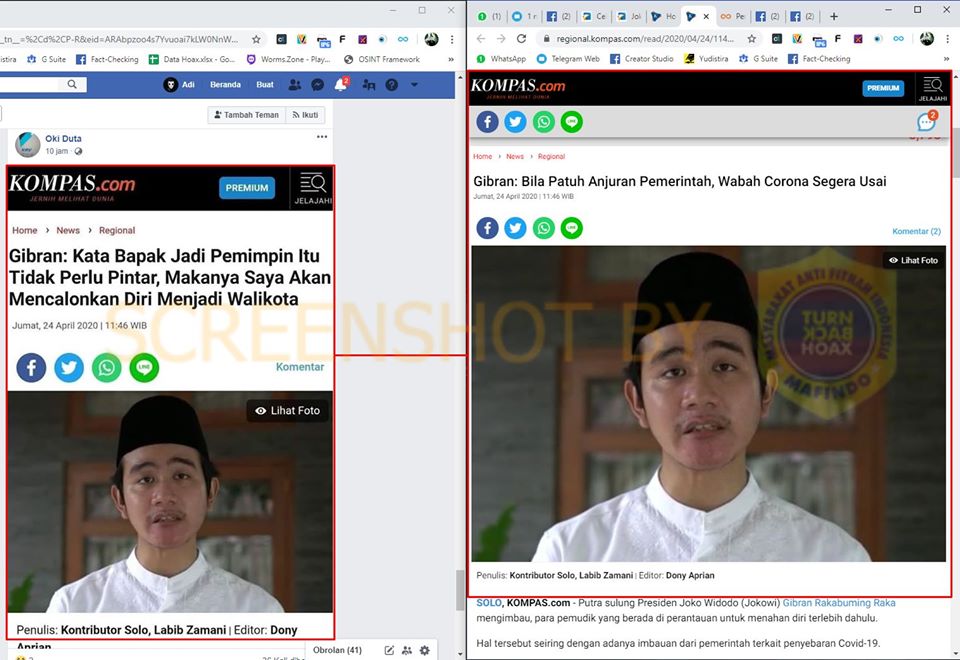
Task: Open Kompas JELAJAHI menu
Action: point(932,88)
